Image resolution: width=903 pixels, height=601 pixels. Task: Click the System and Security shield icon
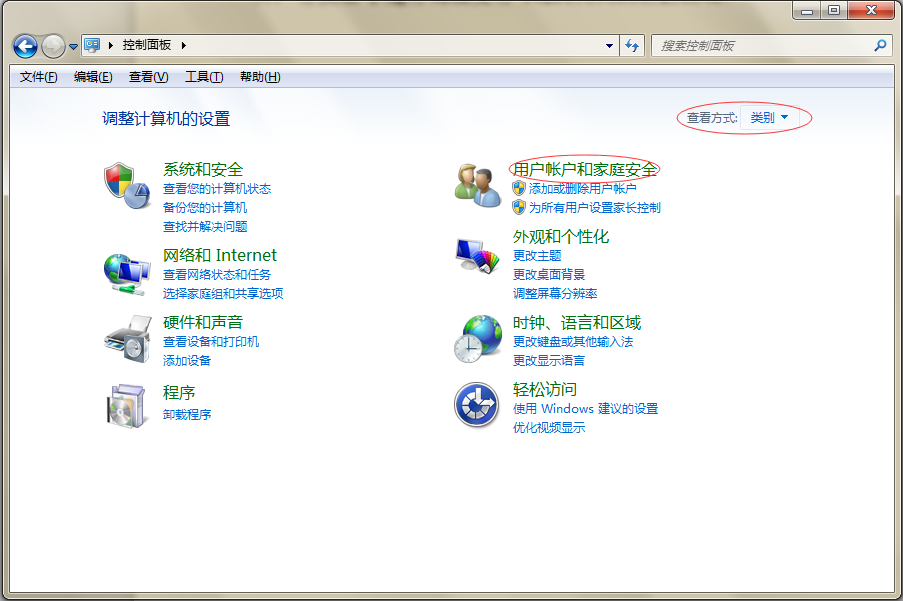point(127,185)
